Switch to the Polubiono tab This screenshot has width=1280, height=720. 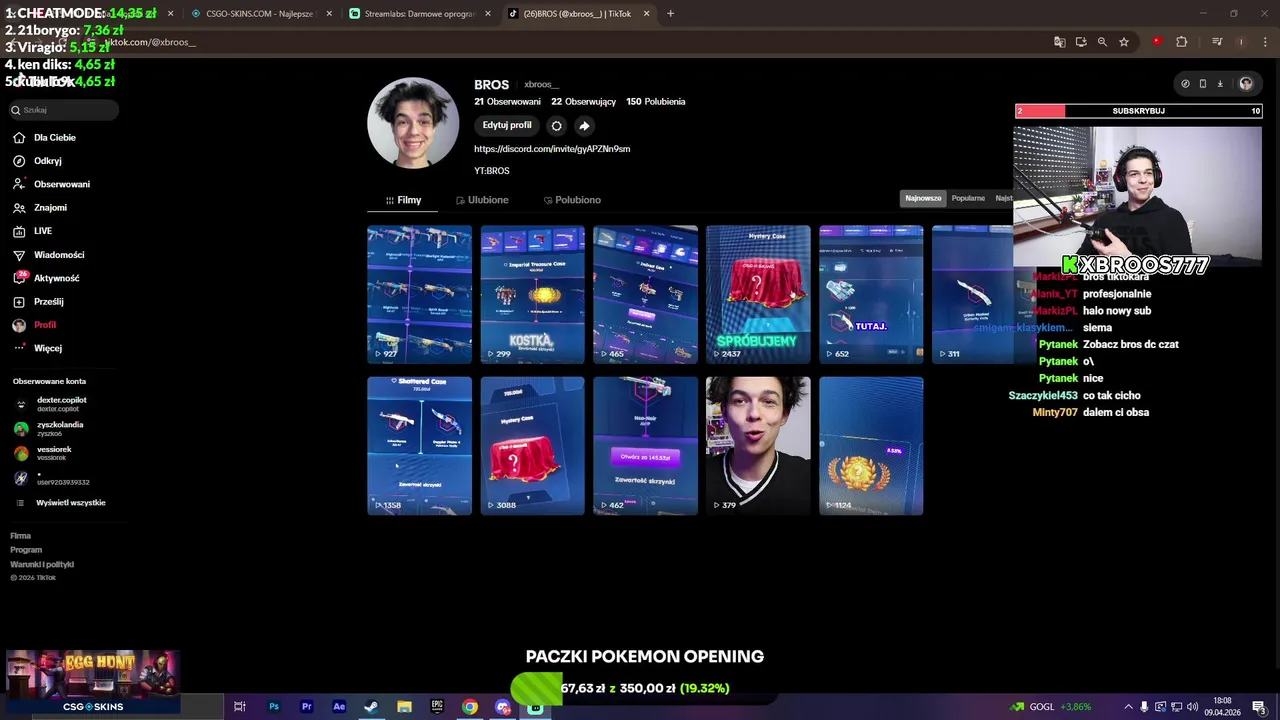coord(572,200)
